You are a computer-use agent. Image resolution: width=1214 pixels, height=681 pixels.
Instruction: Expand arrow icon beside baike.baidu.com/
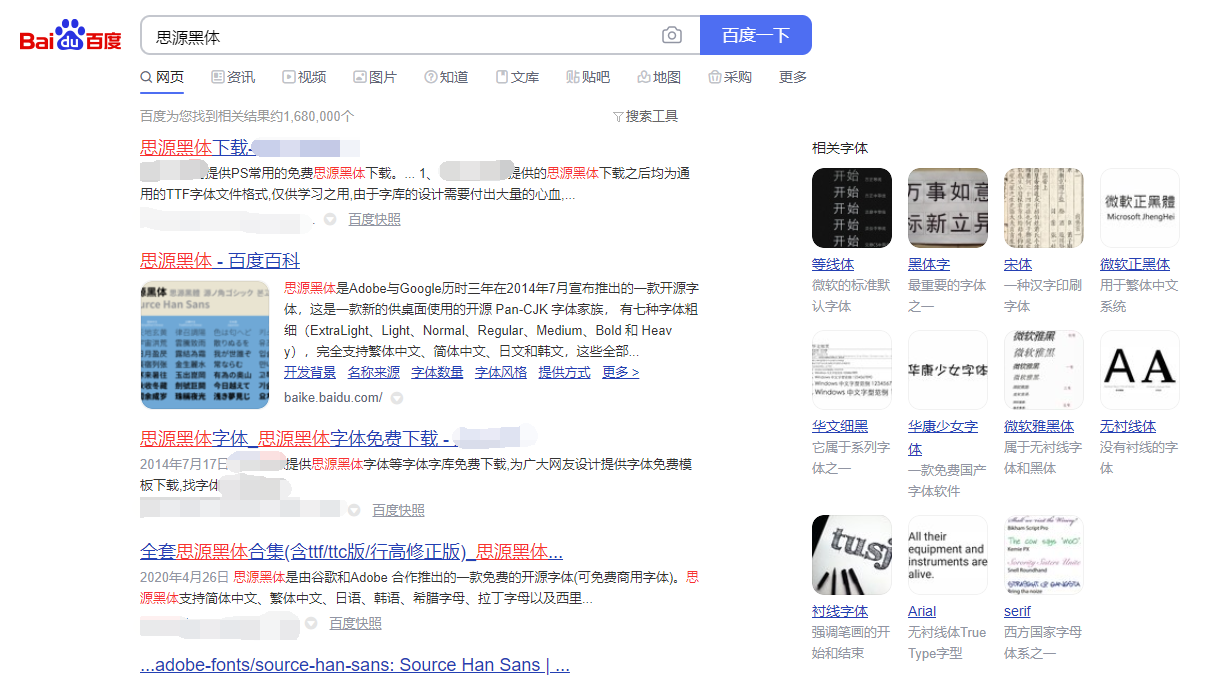397,398
